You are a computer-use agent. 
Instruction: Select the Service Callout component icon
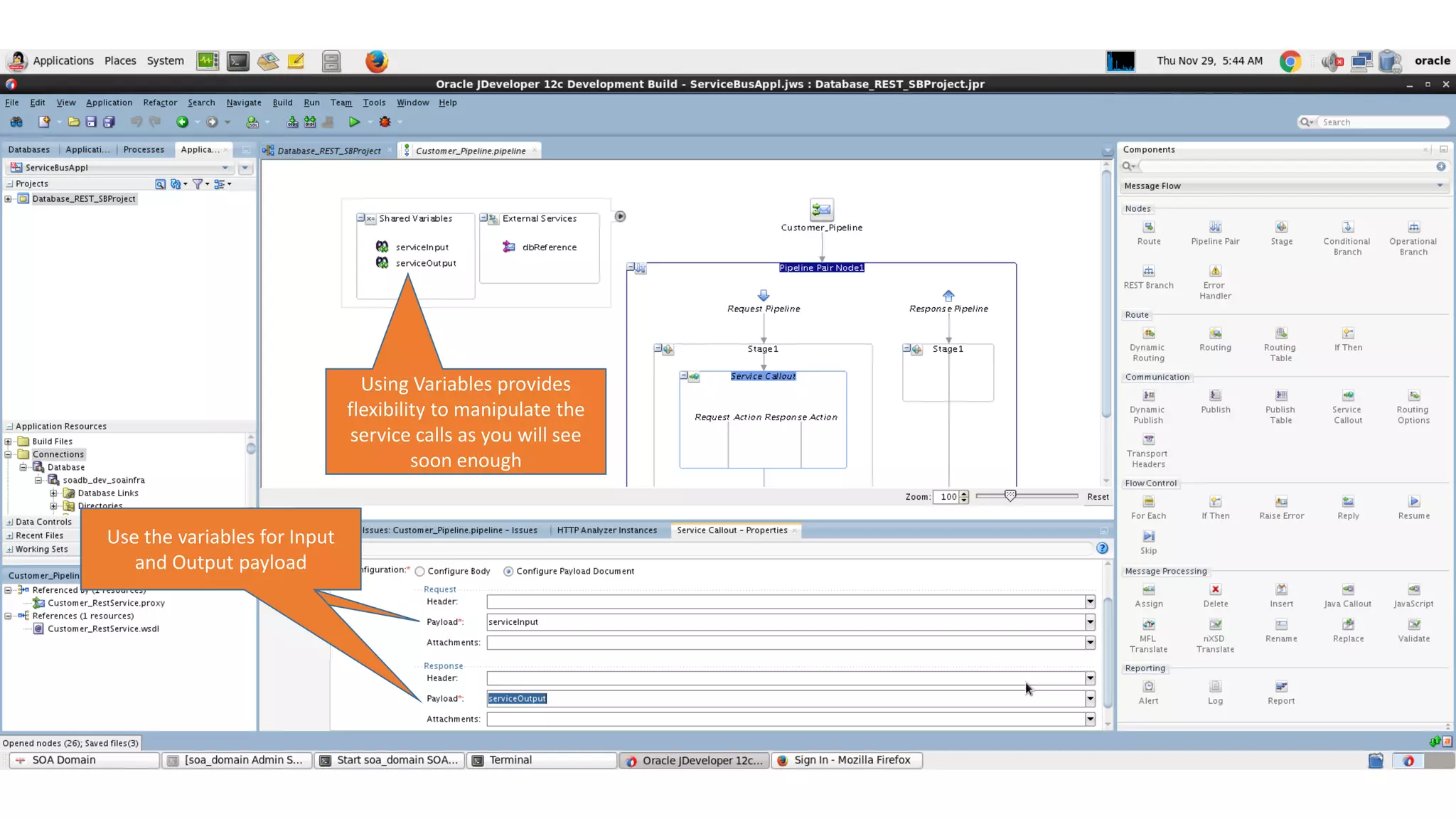(x=1347, y=396)
